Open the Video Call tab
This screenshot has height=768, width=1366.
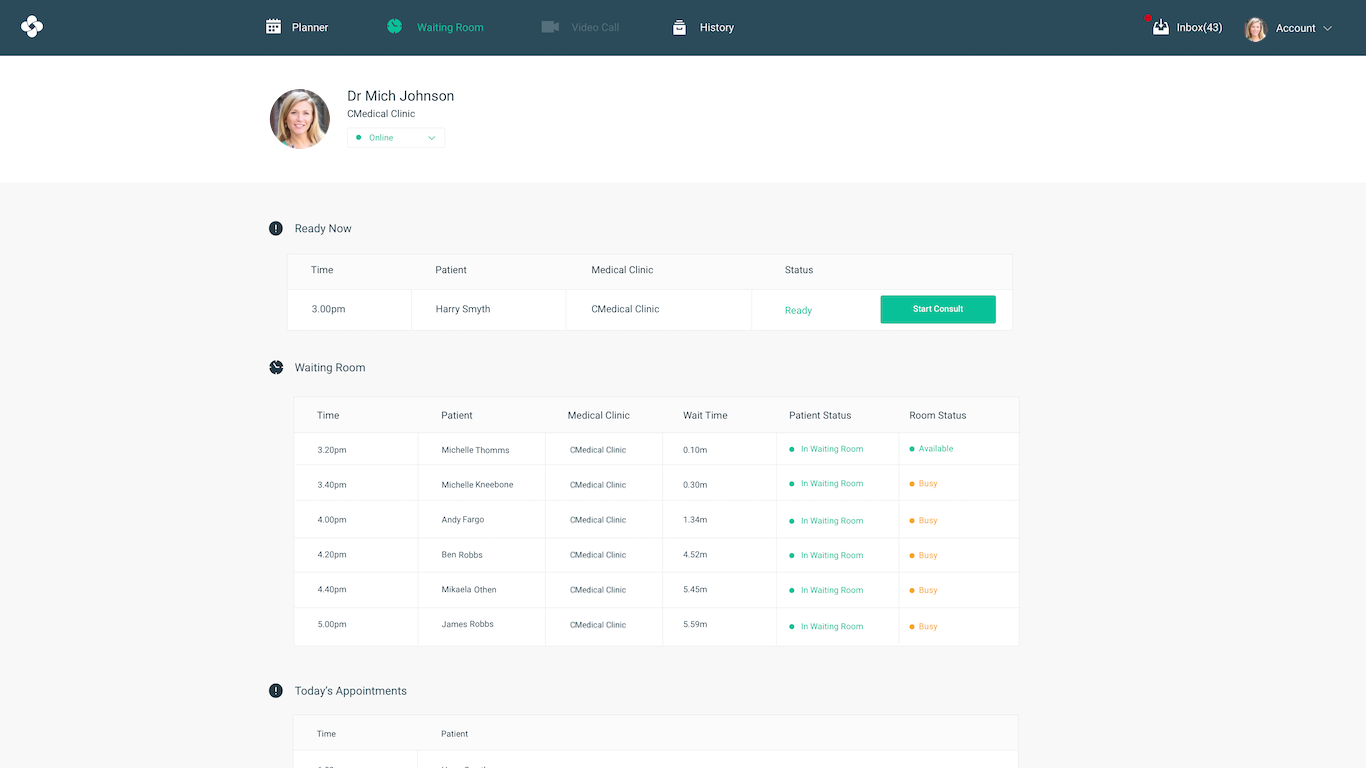click(595, 27)
